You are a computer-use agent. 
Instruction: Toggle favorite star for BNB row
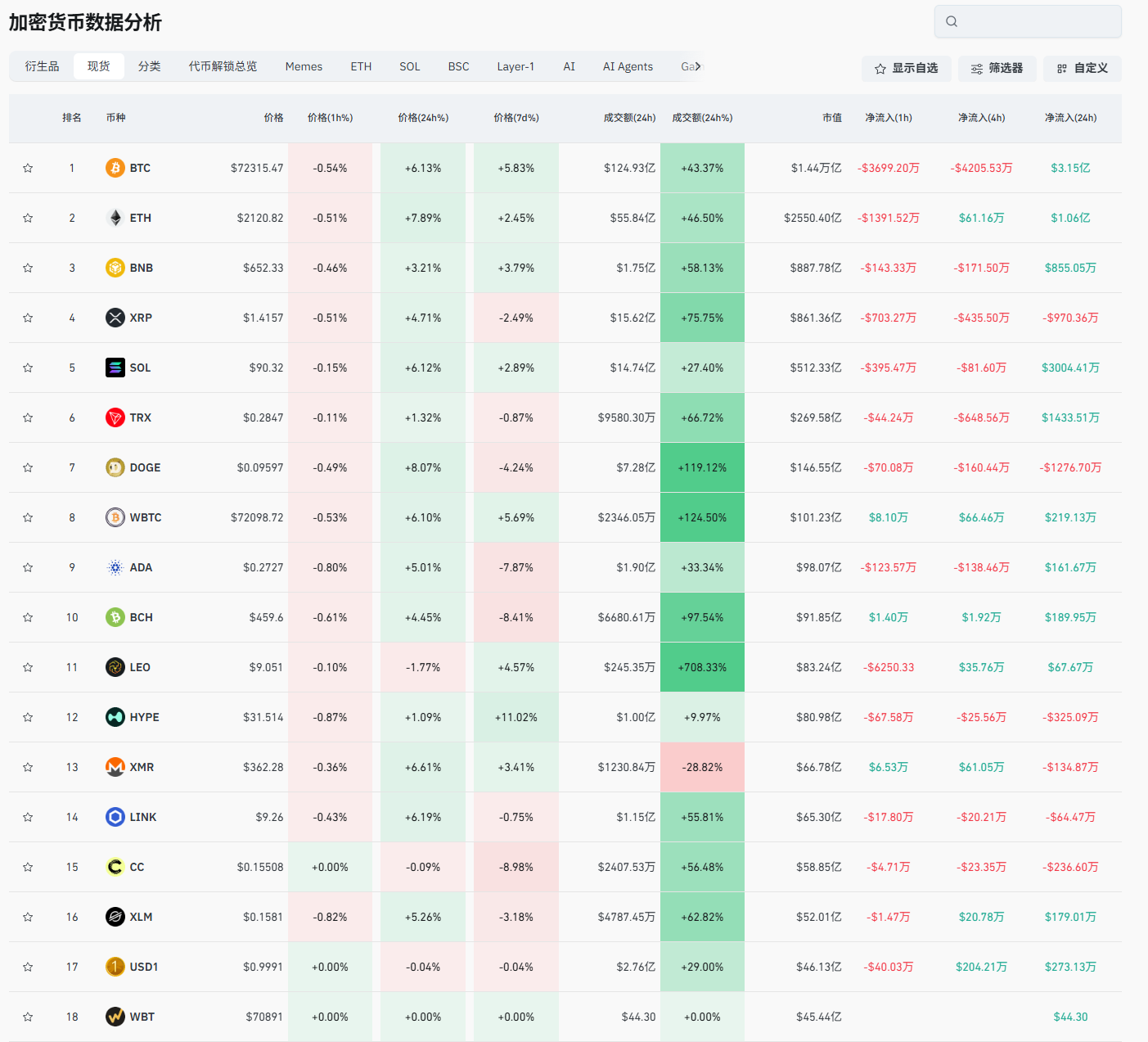[28, 268]
